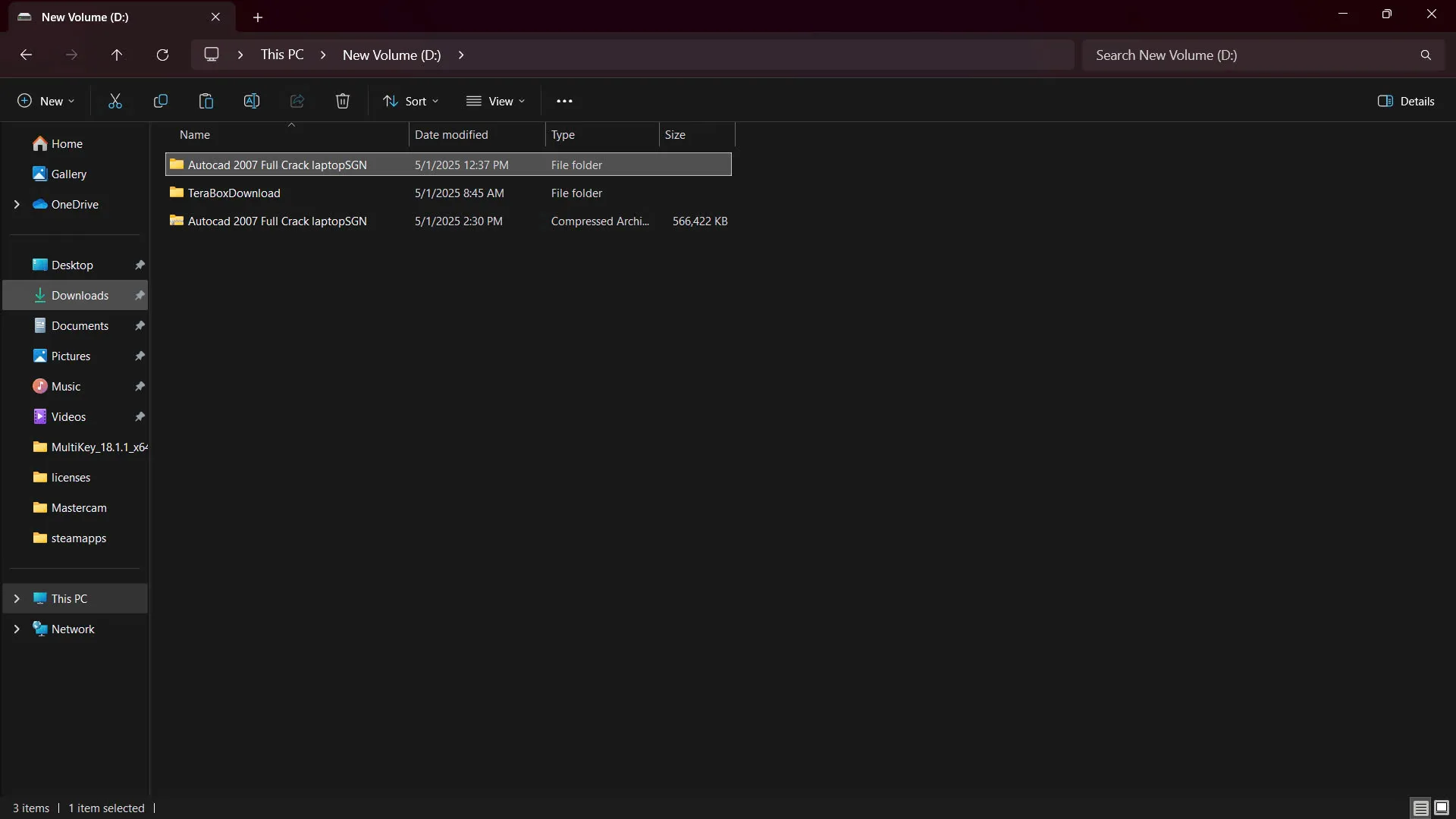Switch to large thumbnails view in status bar

point(1442,808)
